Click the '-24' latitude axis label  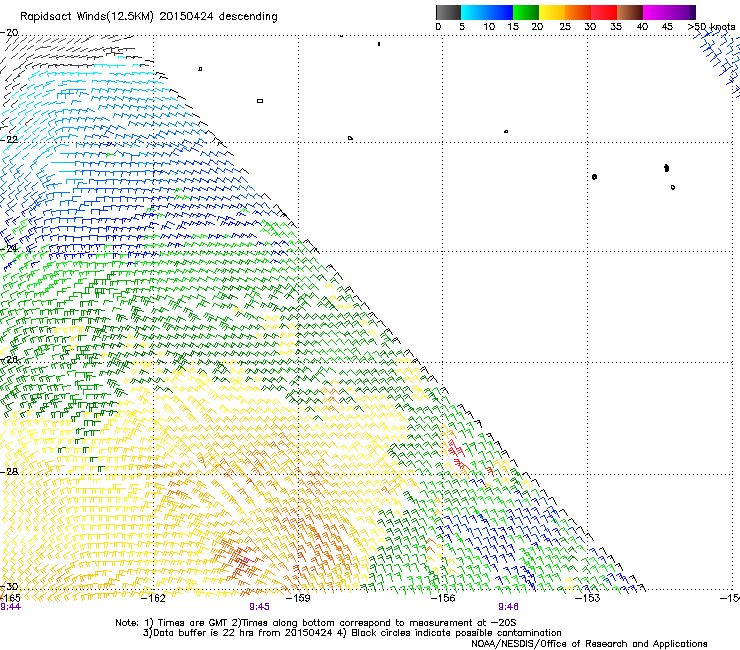(9, 249)
